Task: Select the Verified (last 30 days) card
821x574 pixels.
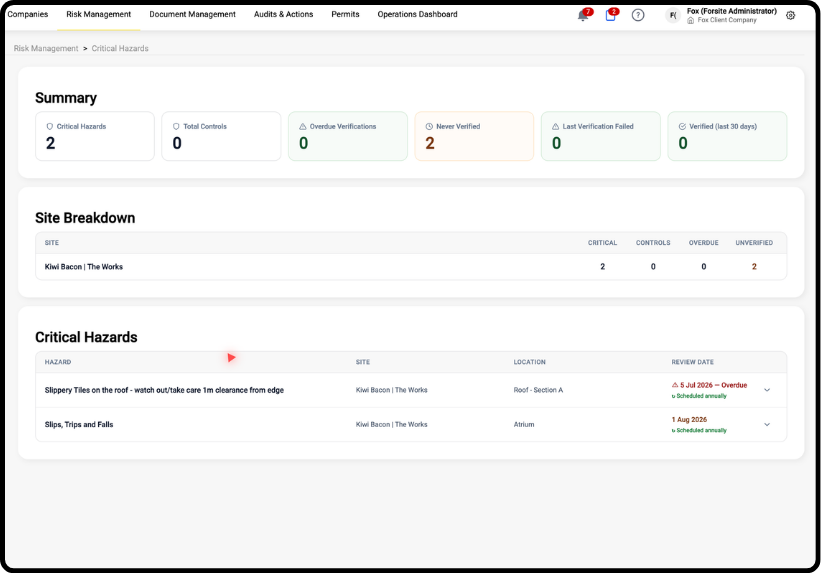Action: [727, 136]
